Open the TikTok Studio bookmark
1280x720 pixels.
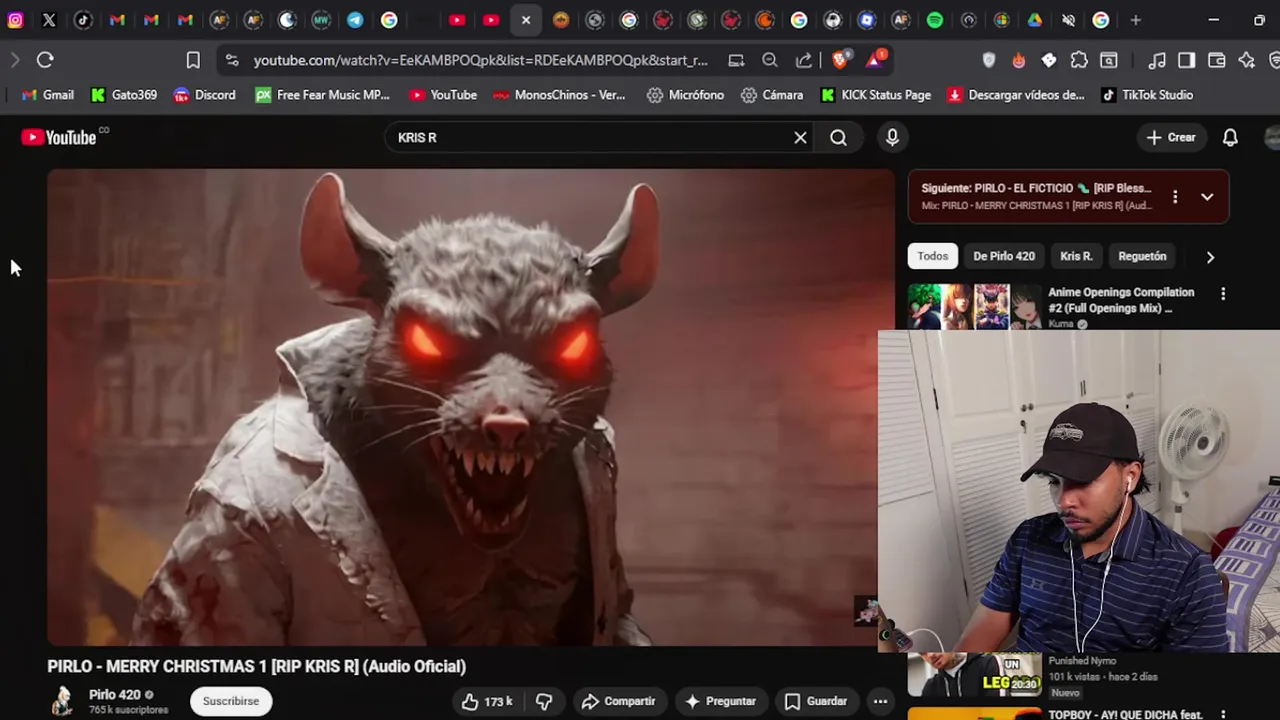coord(1146,95)
